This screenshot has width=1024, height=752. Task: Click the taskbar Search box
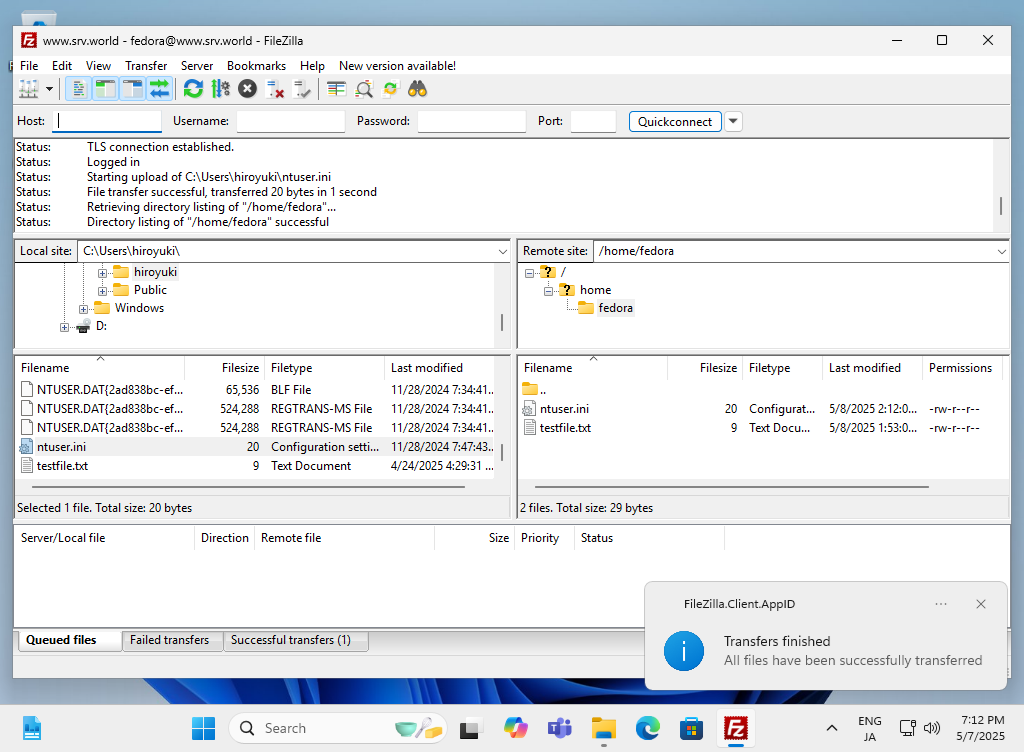click(338, 728)
